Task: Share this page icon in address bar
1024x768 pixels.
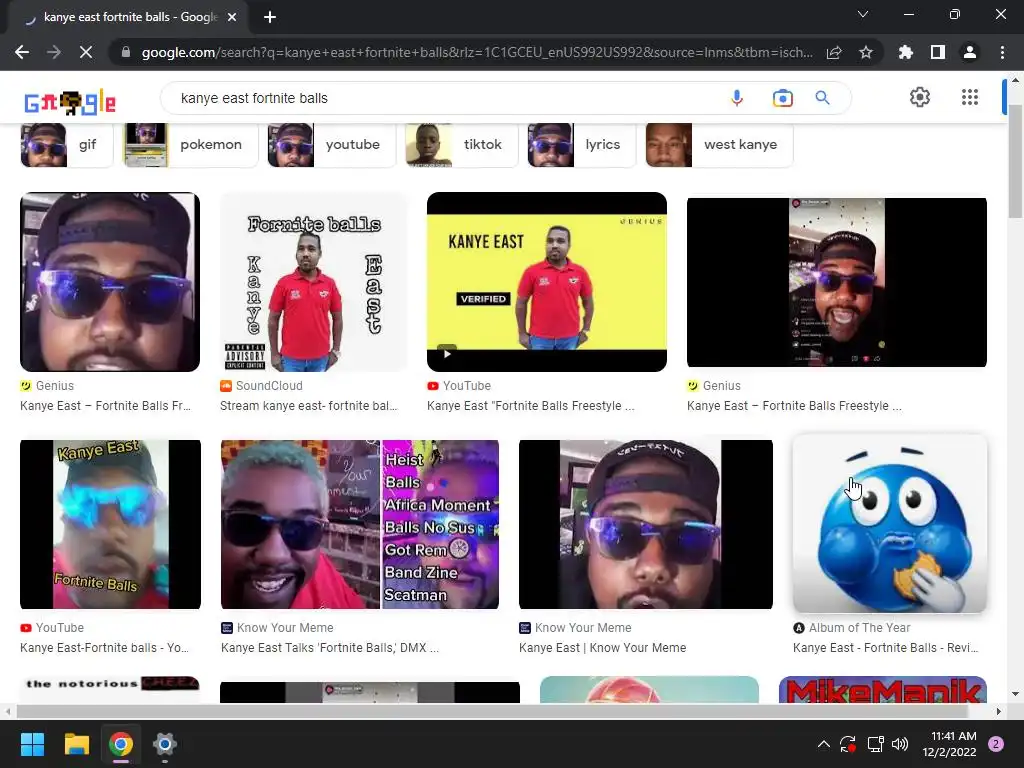Action: [x=834, y=52]
